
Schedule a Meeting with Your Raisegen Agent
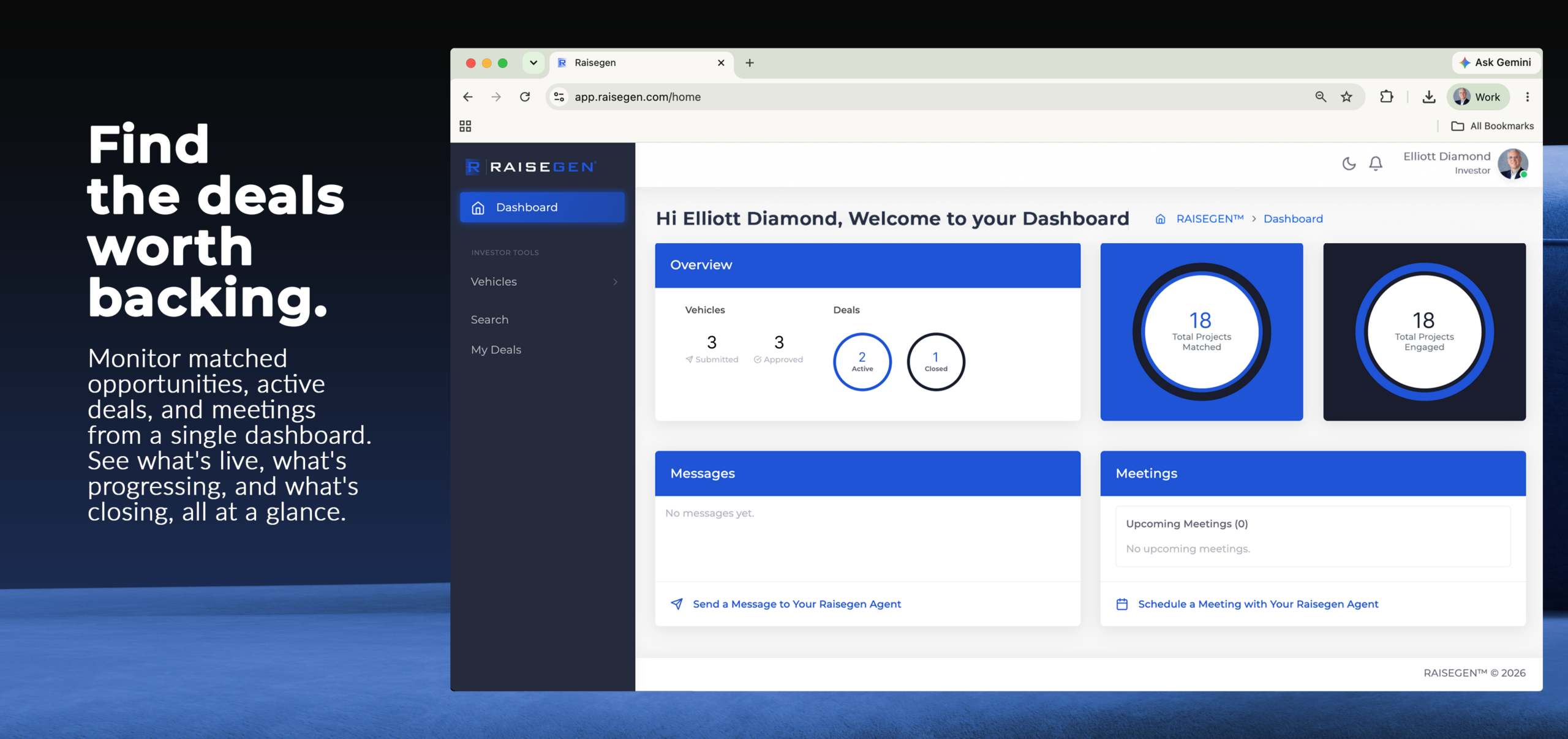[x=1258, y=604]
